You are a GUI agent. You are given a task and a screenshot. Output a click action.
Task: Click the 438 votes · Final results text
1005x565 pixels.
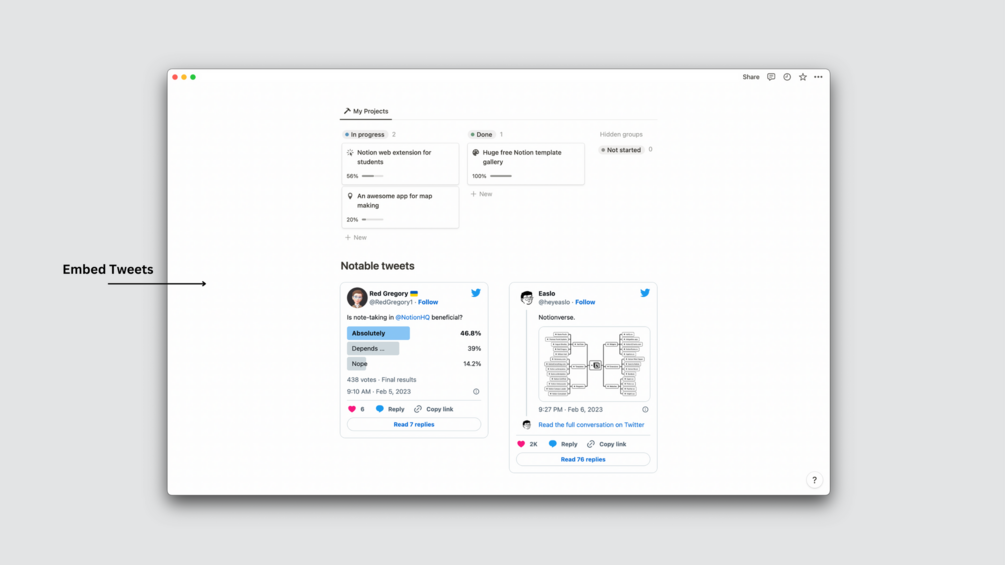(x=381, y=380)
